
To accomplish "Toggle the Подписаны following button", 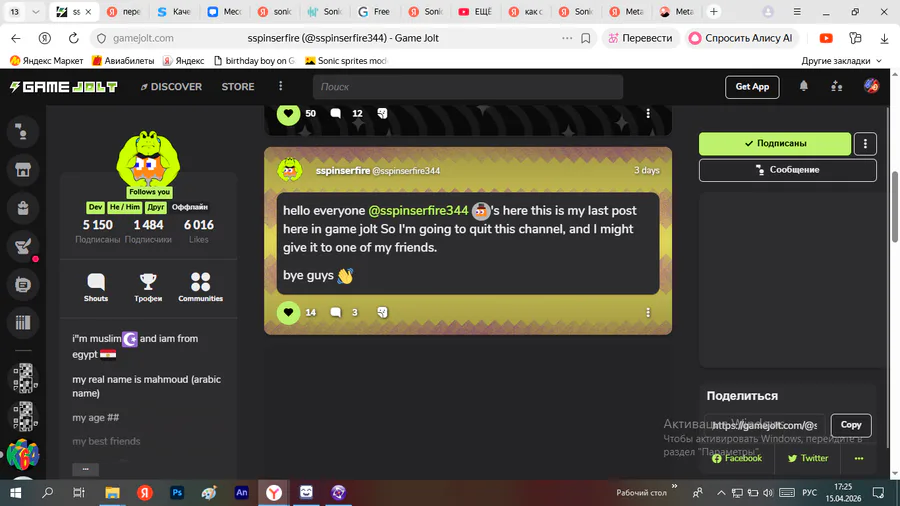I will click(774, 143).
